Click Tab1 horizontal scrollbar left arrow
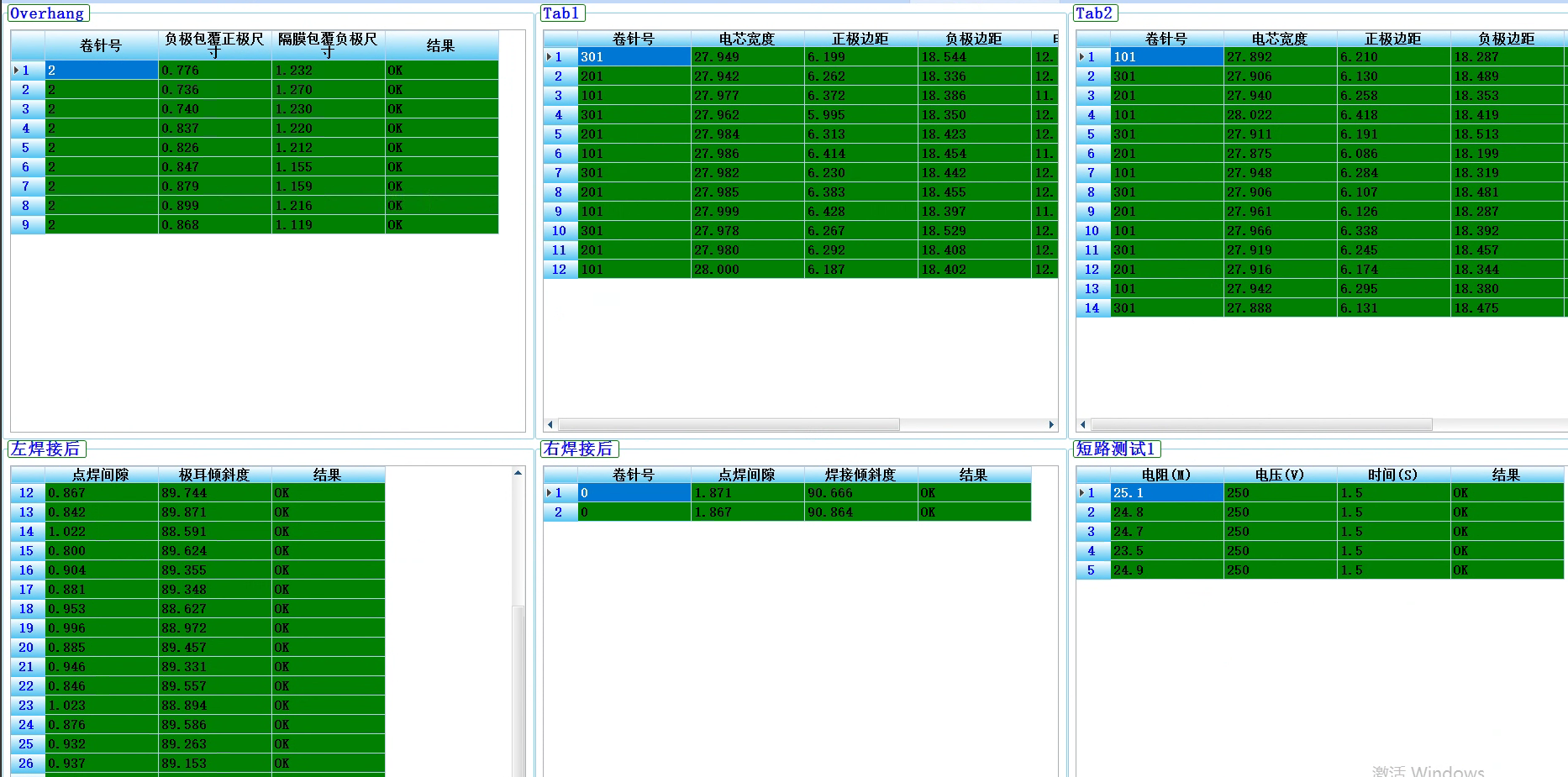 pyautogui.click(x=550, y=425)
